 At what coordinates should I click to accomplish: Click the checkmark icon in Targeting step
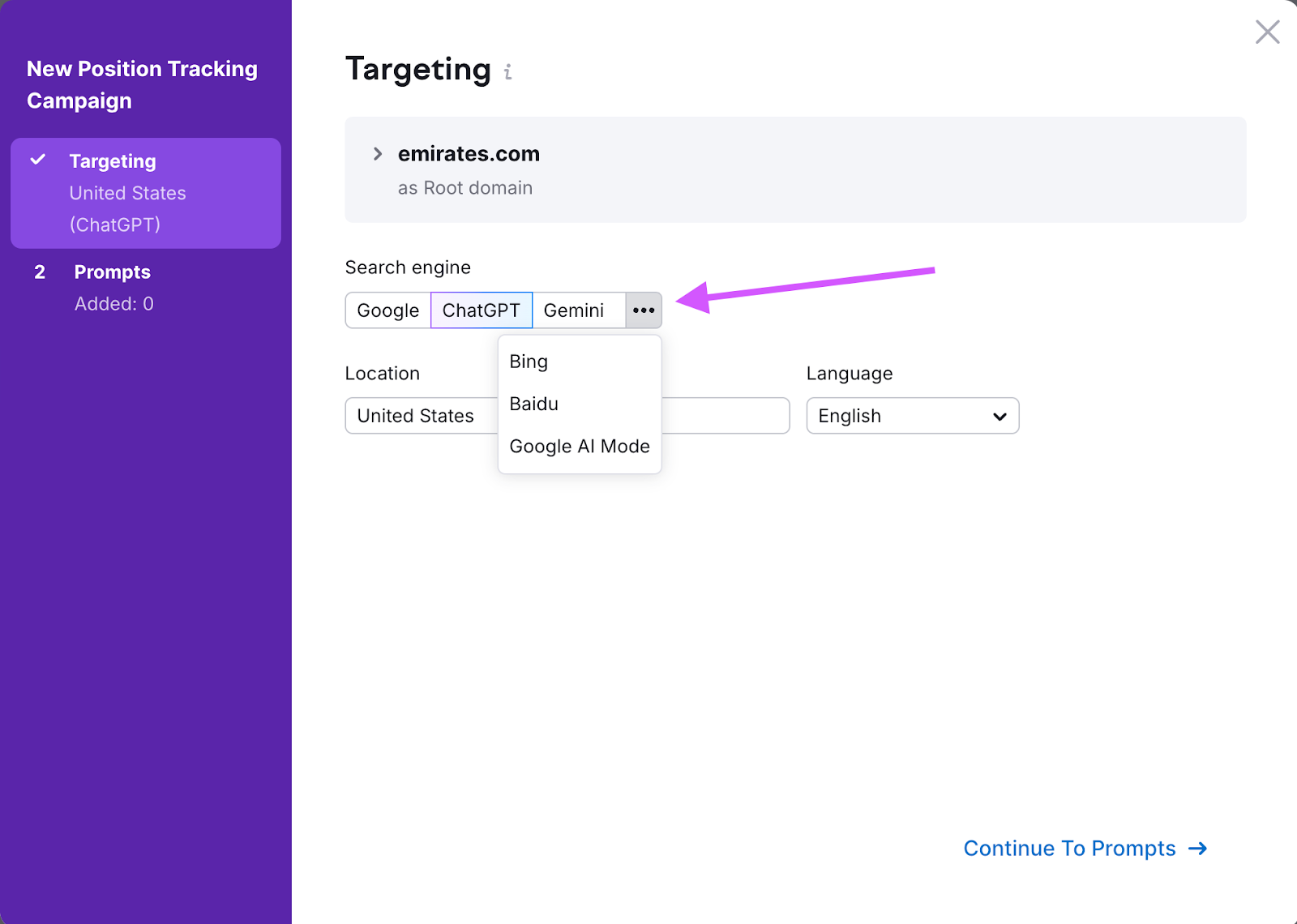(x=38, y=160)
